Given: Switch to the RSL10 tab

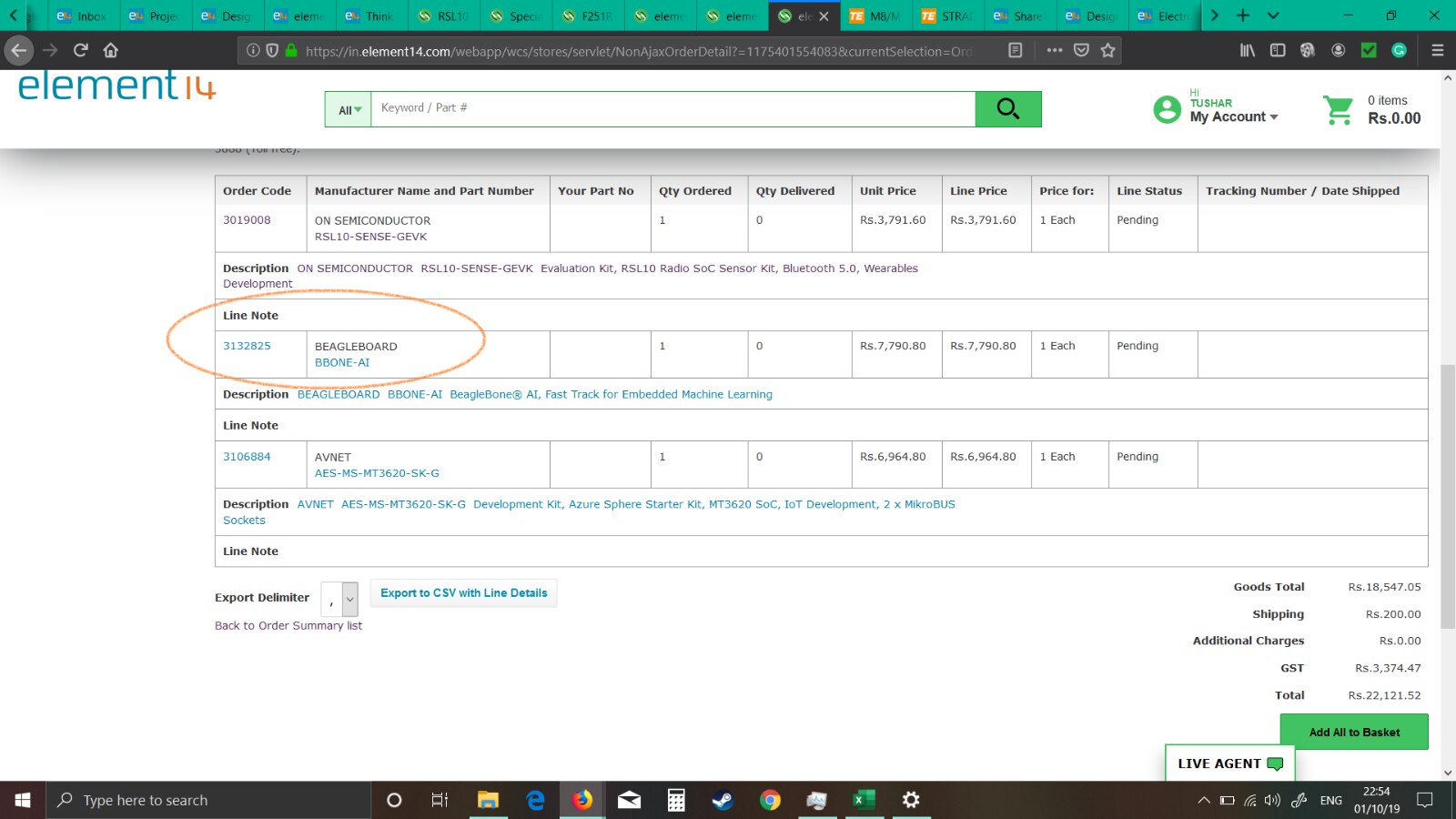Looking at the screenshot, I should [443, 16].
